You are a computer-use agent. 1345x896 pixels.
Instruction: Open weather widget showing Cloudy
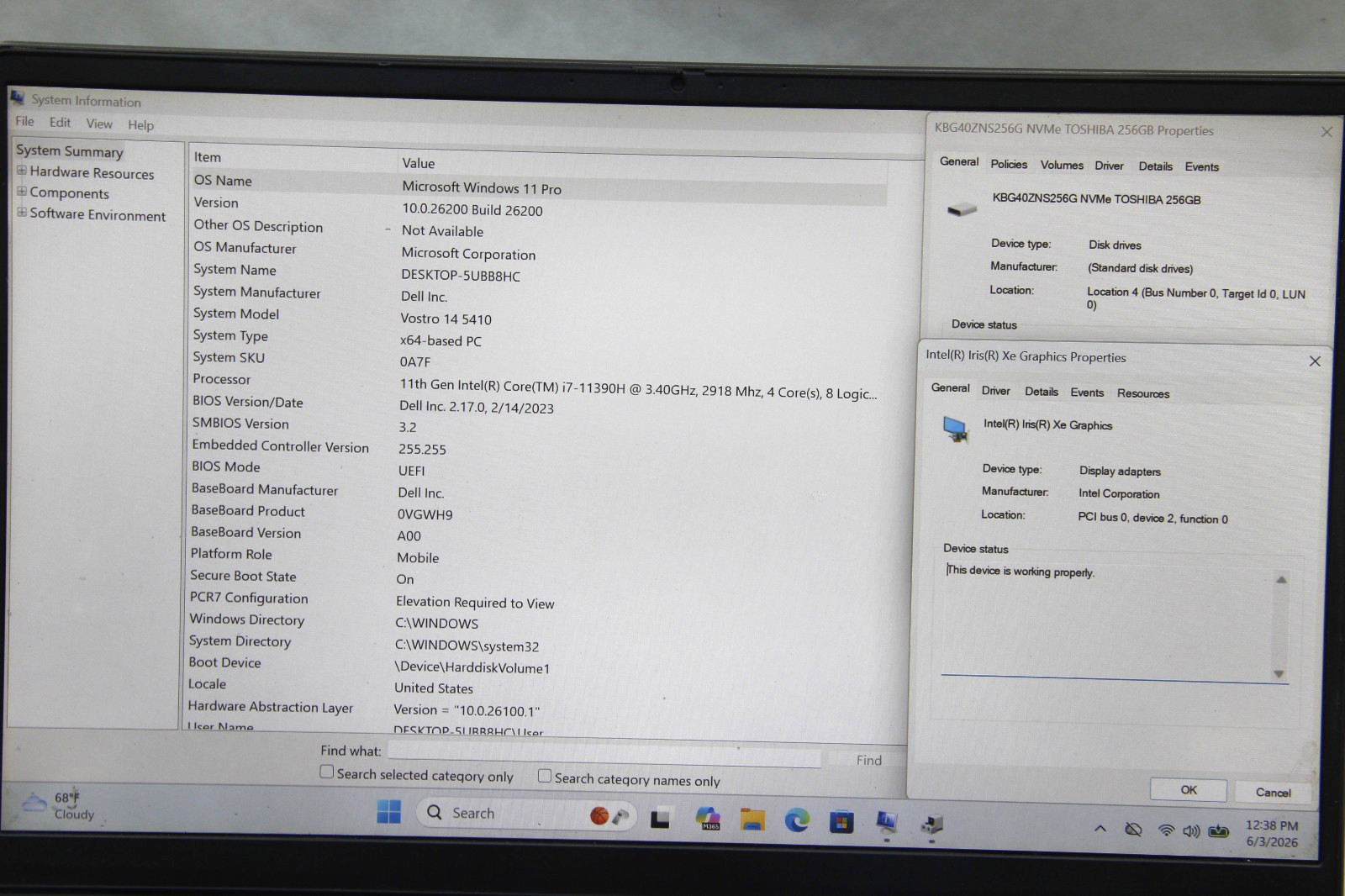click(x=59, y=805)
